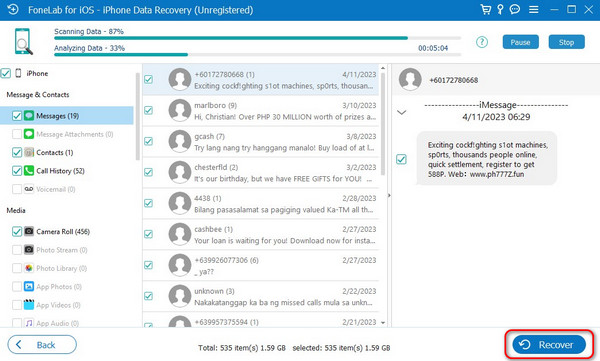Select Message Attachments (0) category
The image size is (600, 361).
(x=75, y=134)
